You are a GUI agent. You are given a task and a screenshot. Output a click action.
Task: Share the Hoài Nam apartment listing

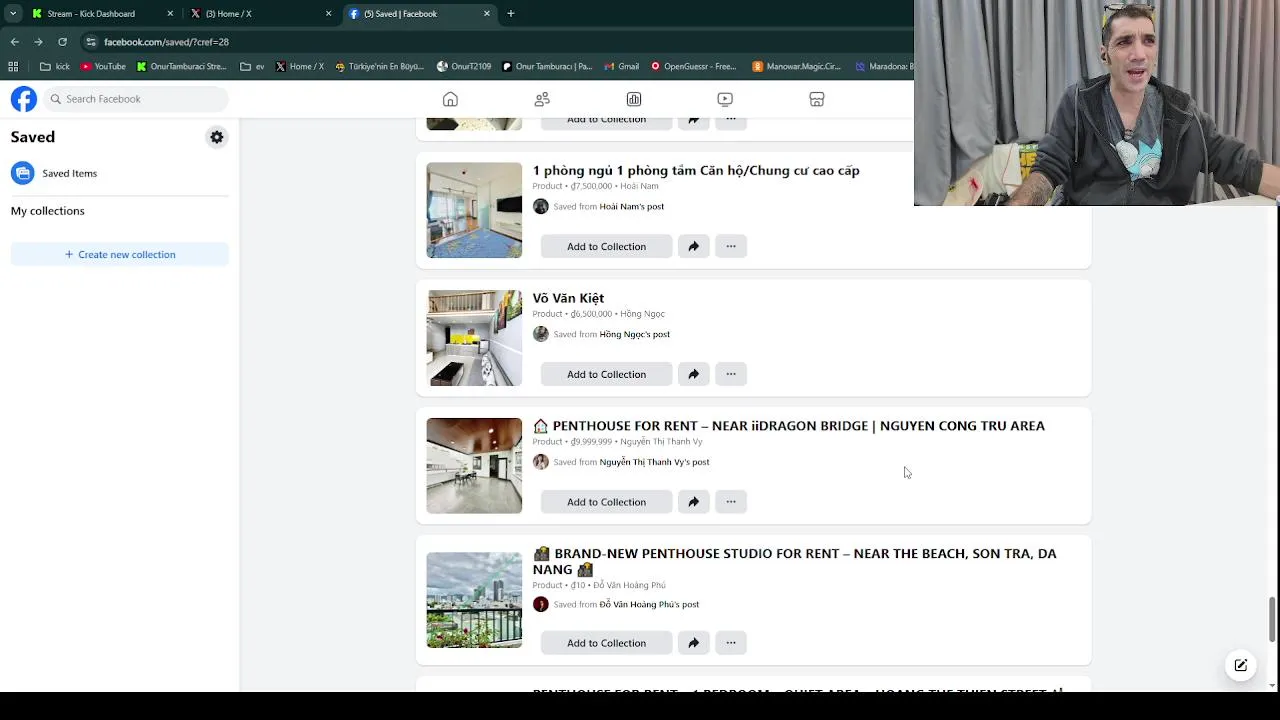(693, 246)
